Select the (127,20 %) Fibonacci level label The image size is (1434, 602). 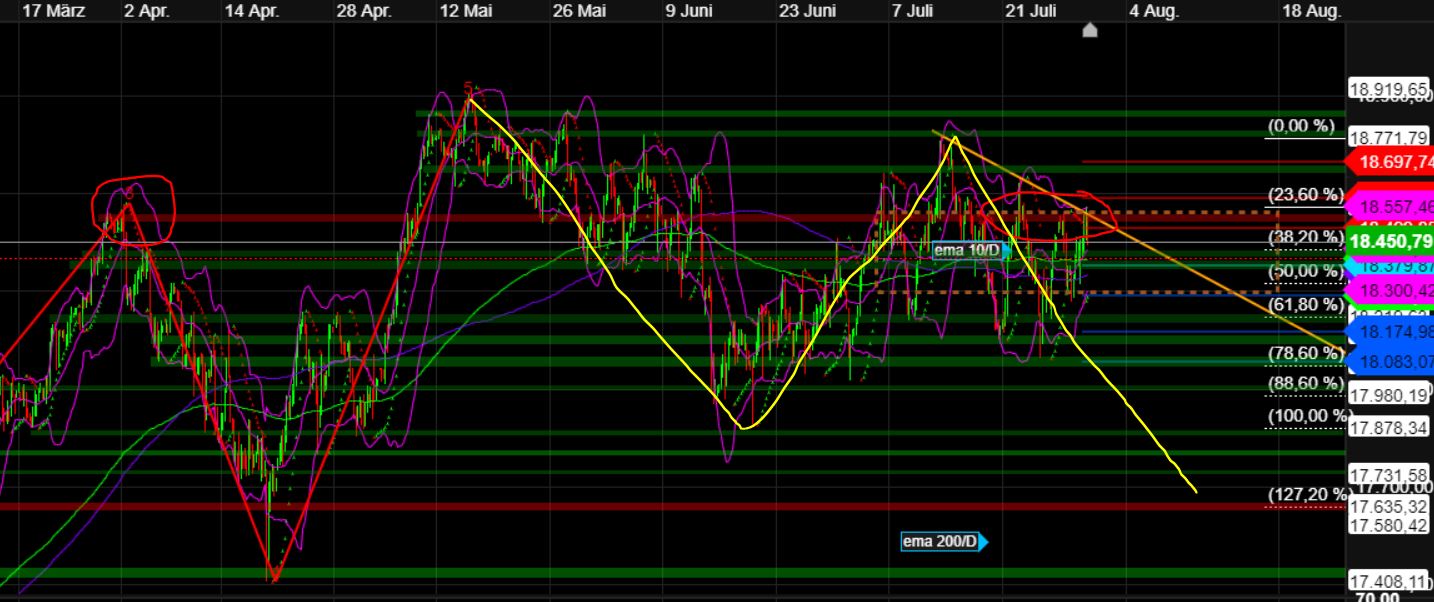(x=1309, y=494)
